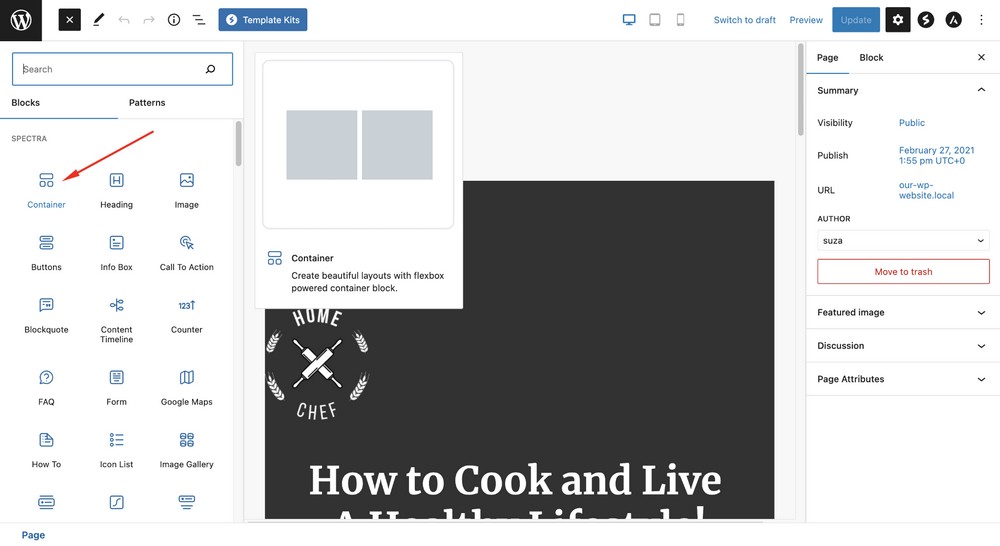
Task: Switch to the Patterns tab
Action: point(147,103)
